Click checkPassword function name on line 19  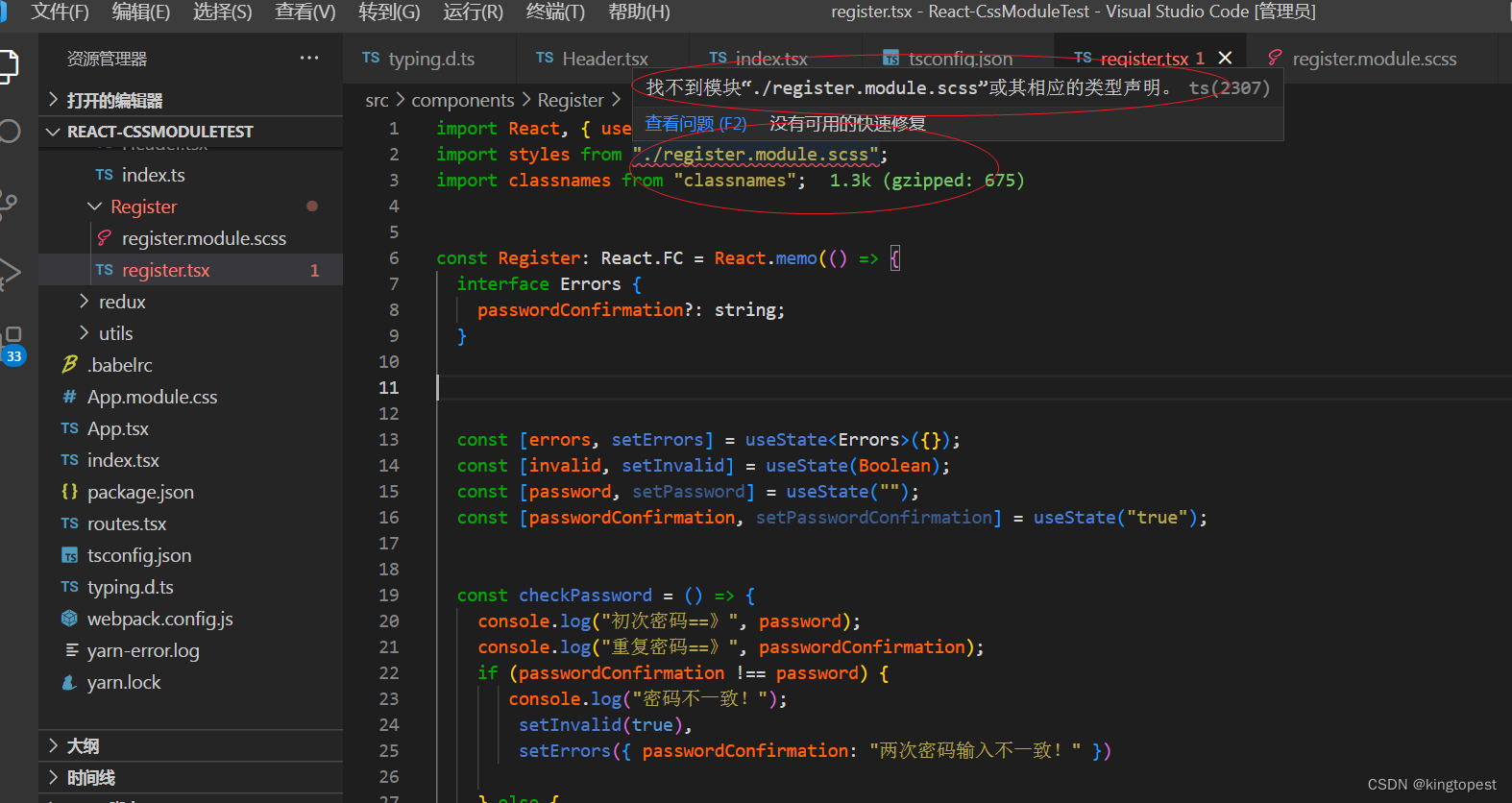(x=585, y=596)
